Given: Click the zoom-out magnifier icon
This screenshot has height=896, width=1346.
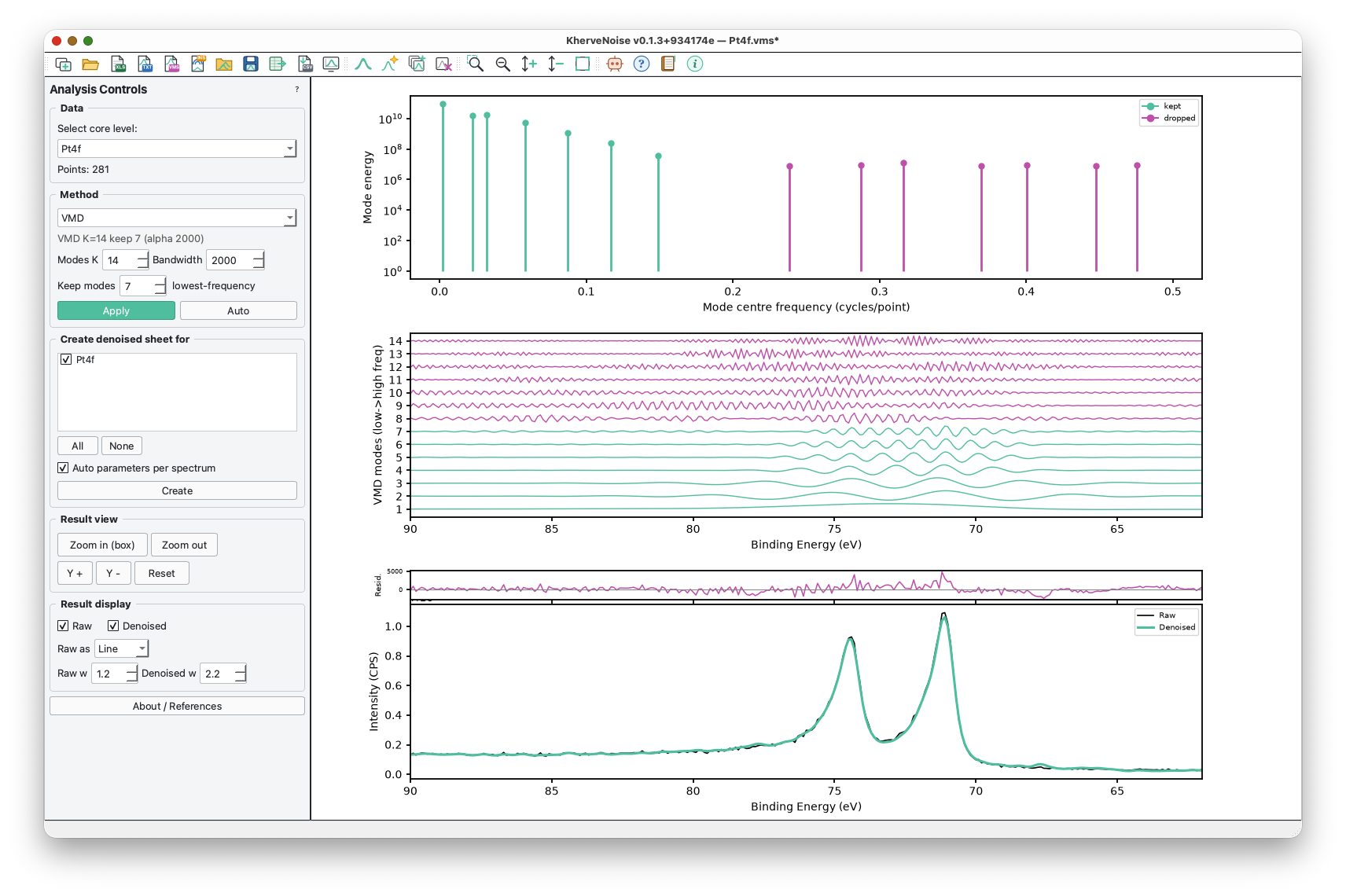Looking at the screenshot, I should pos(502,64).
